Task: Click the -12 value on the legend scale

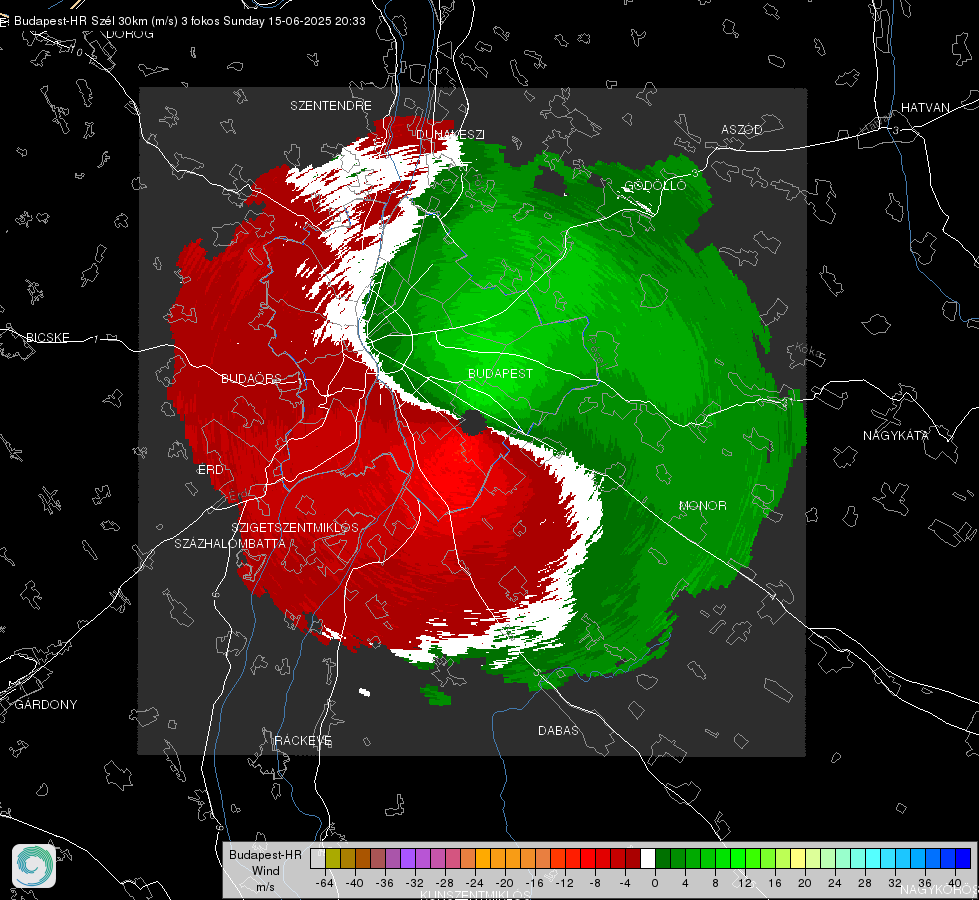Action: point(564,883)
